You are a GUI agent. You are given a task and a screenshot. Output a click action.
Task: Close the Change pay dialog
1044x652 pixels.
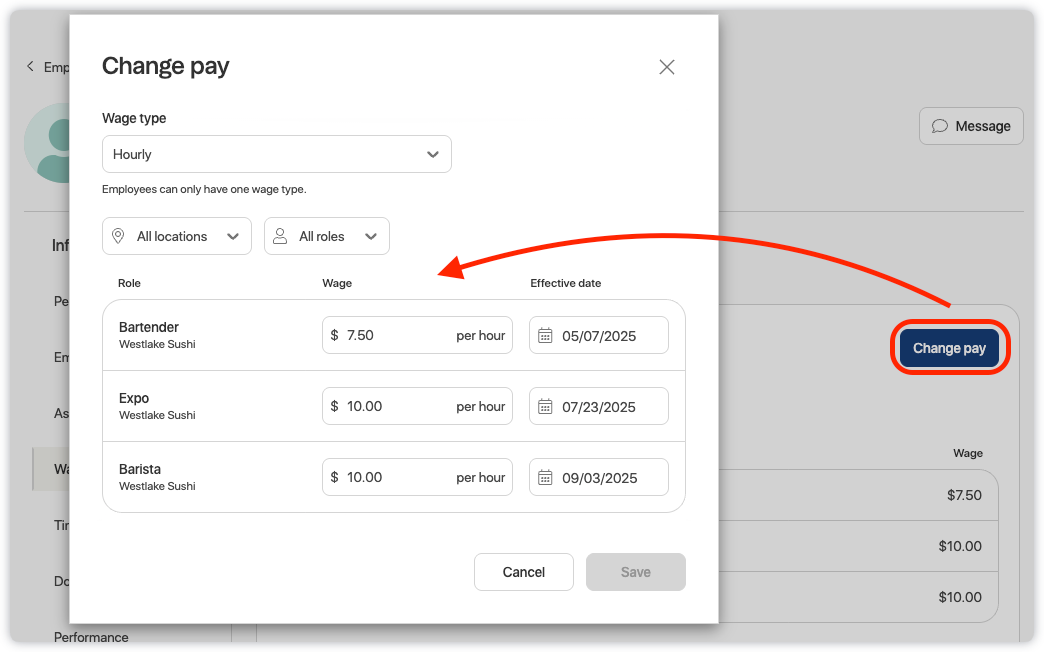click(x=667, y=67)
